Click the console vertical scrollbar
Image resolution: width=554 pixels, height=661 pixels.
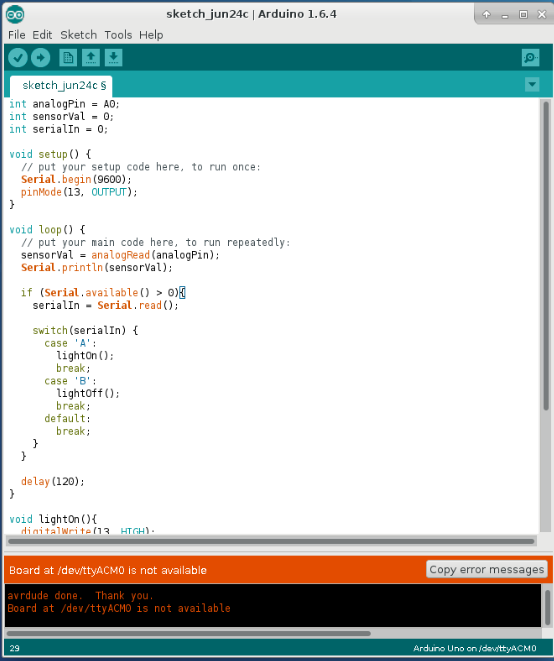click(x=547, y=607)
